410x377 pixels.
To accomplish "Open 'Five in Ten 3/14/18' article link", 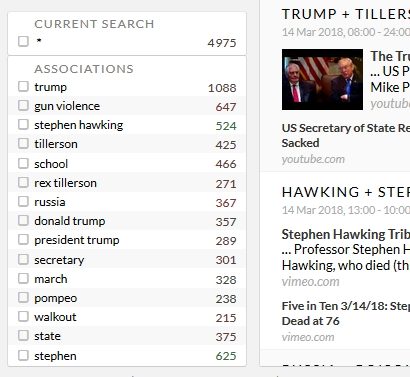I will point(346,313).
